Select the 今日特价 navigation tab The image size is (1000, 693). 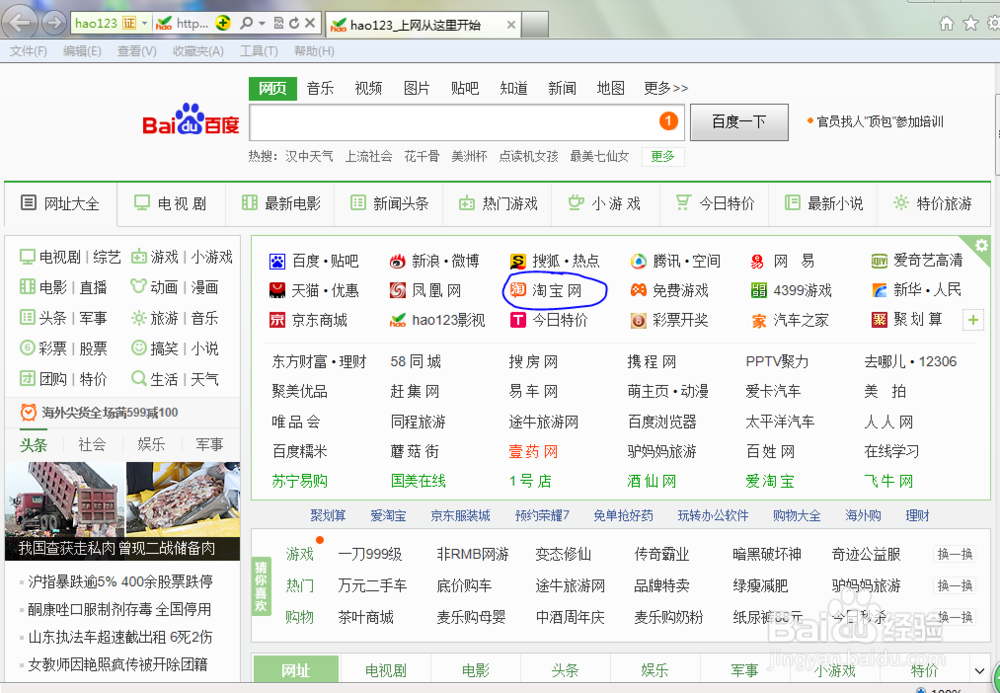(x=715, y=203)
